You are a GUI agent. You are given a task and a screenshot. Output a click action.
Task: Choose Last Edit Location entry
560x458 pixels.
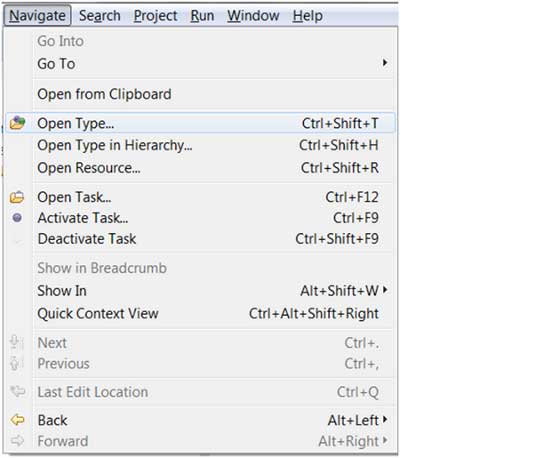(200, 392)
